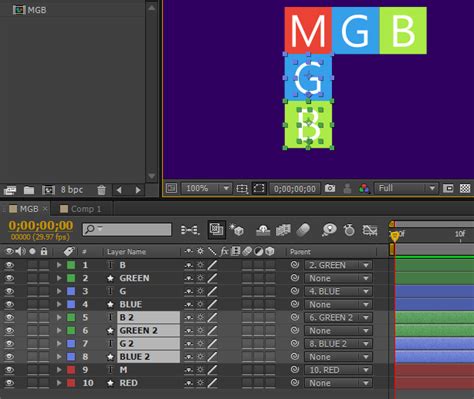Screen dimensions: 474x399
Task: Toggle Motion Blur enable icon
Action: coord(303,230)
